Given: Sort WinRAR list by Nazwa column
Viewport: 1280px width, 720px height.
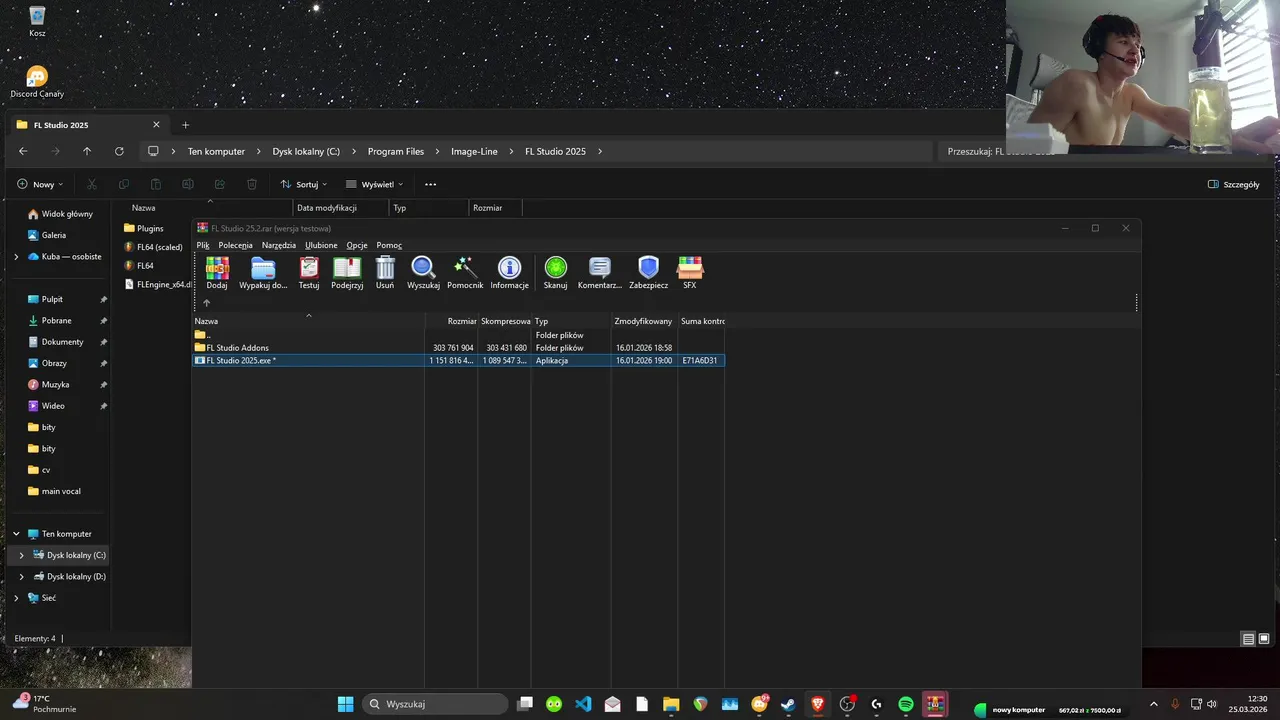Looking at the screenshot, I should pyautogui.click(x=308, y=321).
